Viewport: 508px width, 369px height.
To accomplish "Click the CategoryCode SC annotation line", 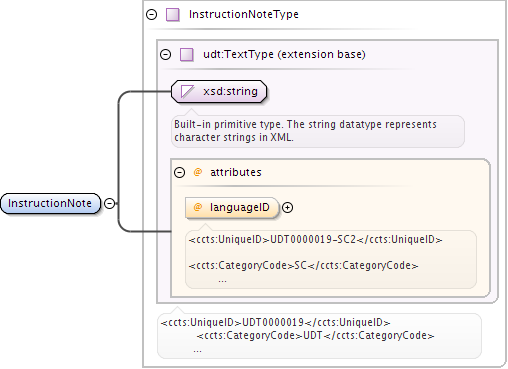I will point(303,266).
